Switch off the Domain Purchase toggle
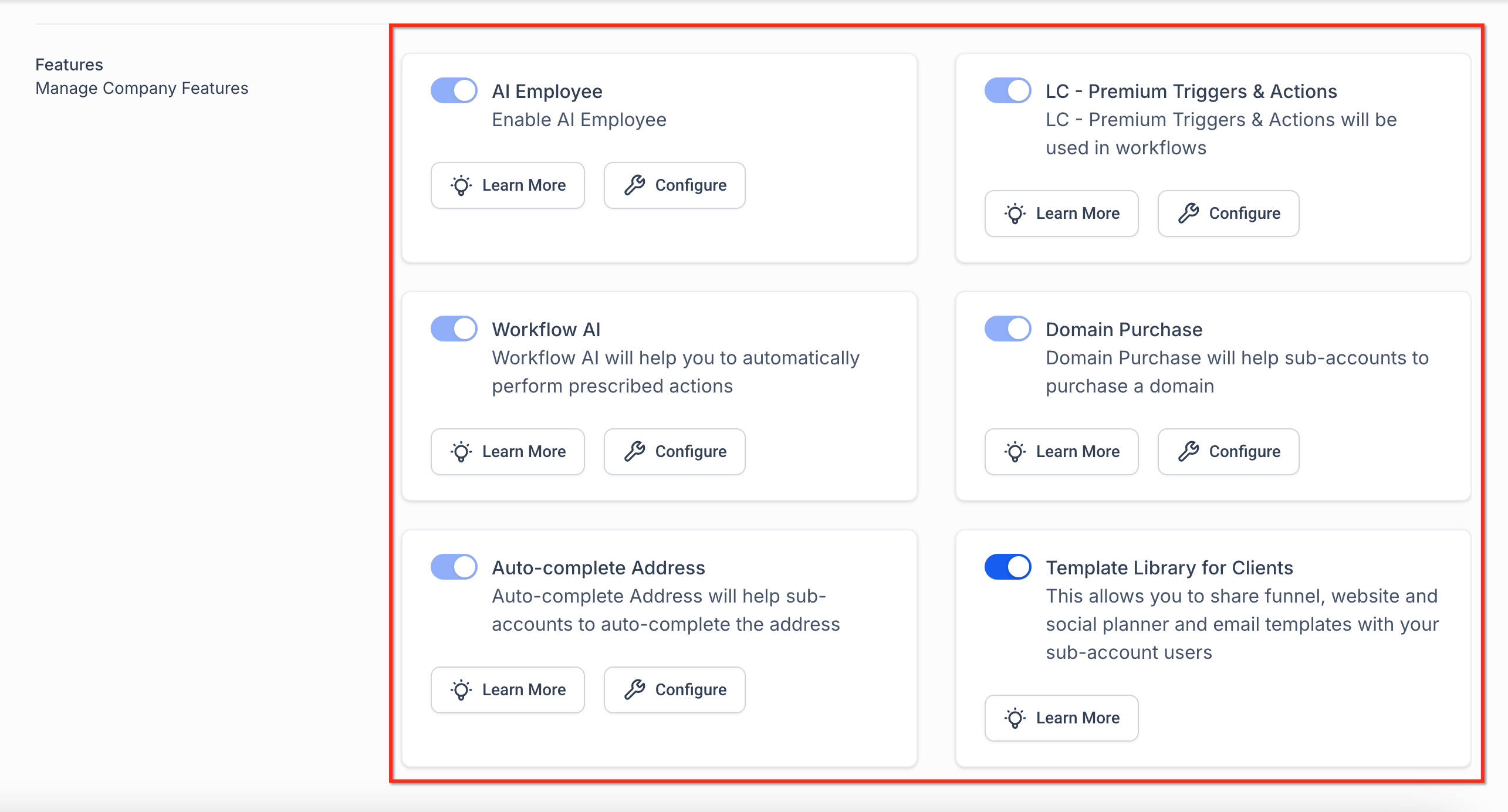Viewport: 1508px width, 812px height. coord(1008,329)
